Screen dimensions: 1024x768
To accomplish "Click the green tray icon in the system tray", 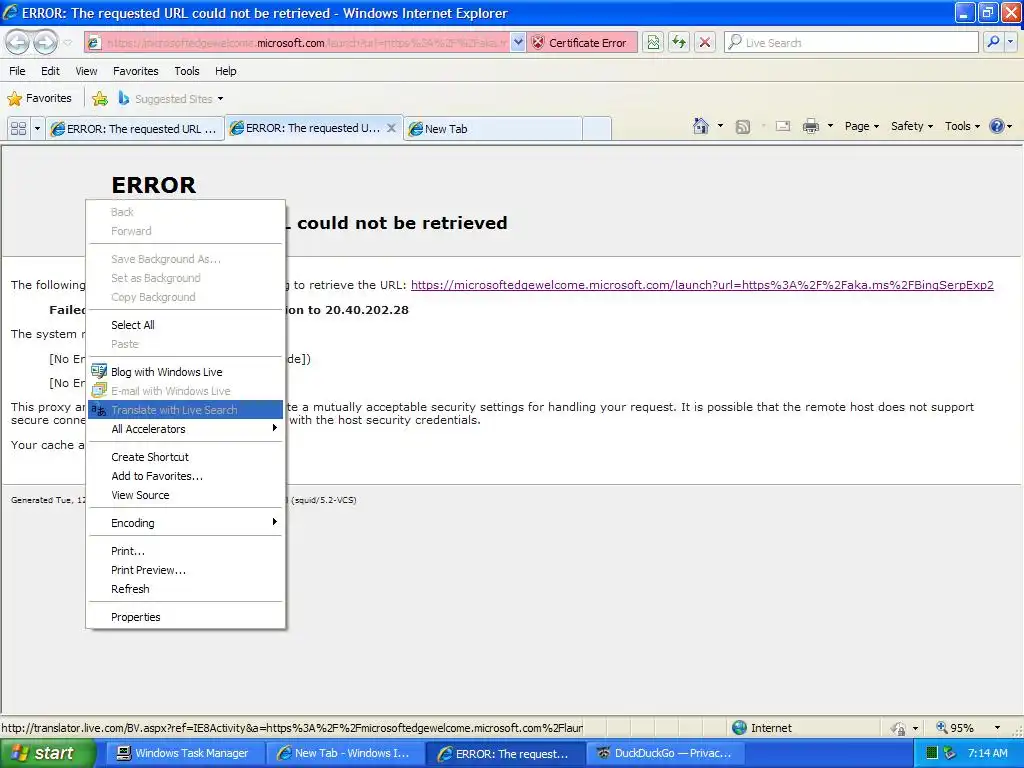I will click(x=932, y=753).
